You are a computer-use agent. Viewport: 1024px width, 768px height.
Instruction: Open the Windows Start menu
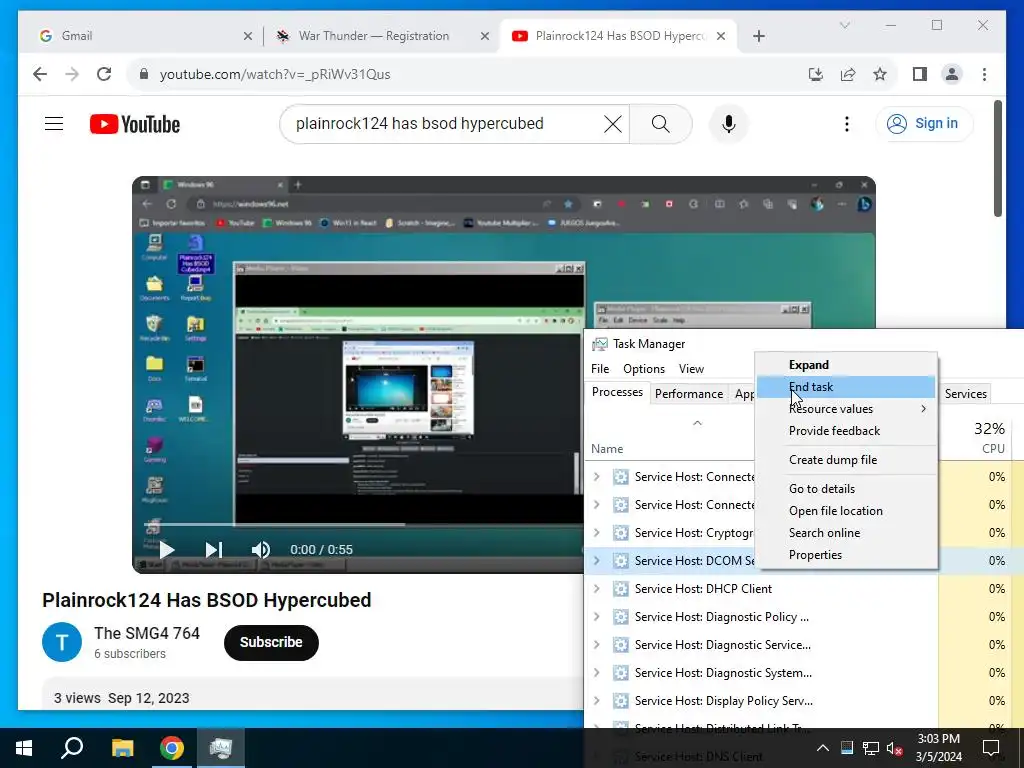point(24,748)
